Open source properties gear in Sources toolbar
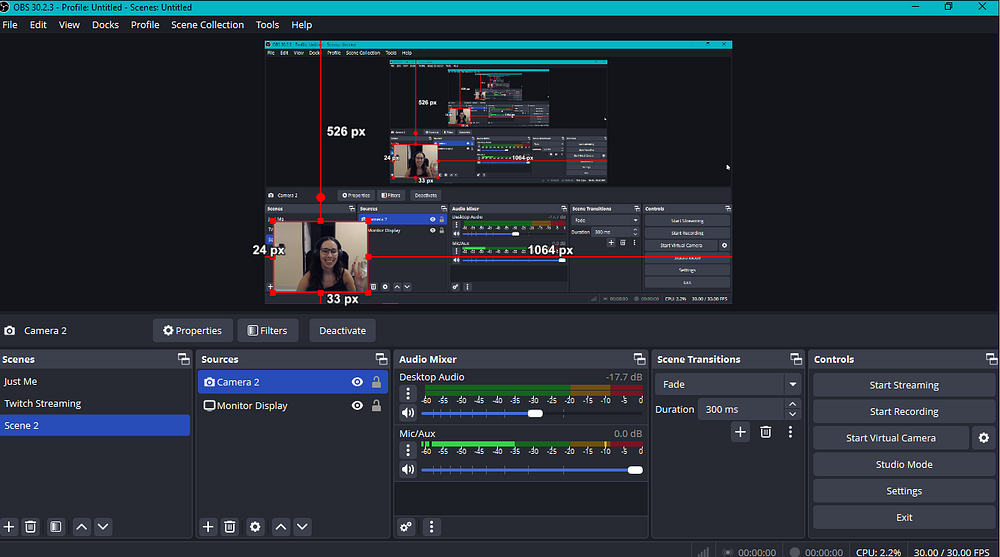This screenshot has height=557, width=1000. pos(255,526)
